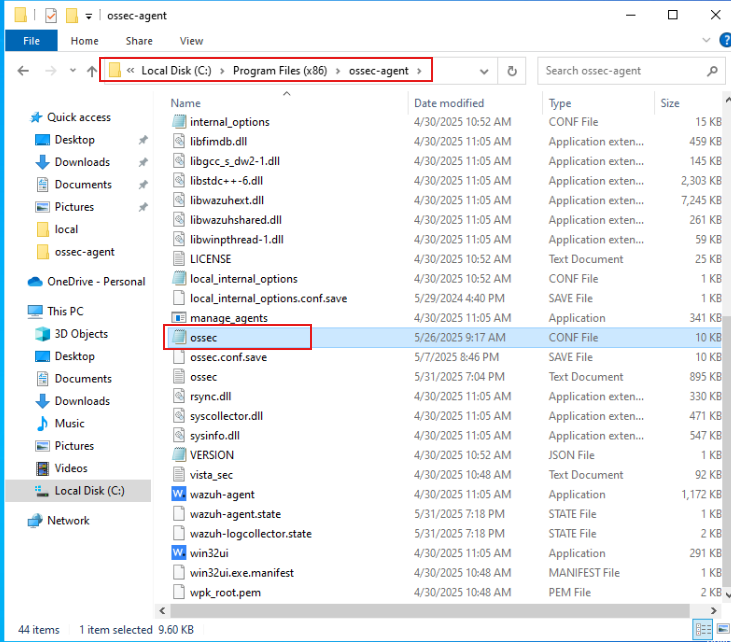Click ossec-agent breadcrumb segment
This screenshot has height=642, width=731.
379,70
